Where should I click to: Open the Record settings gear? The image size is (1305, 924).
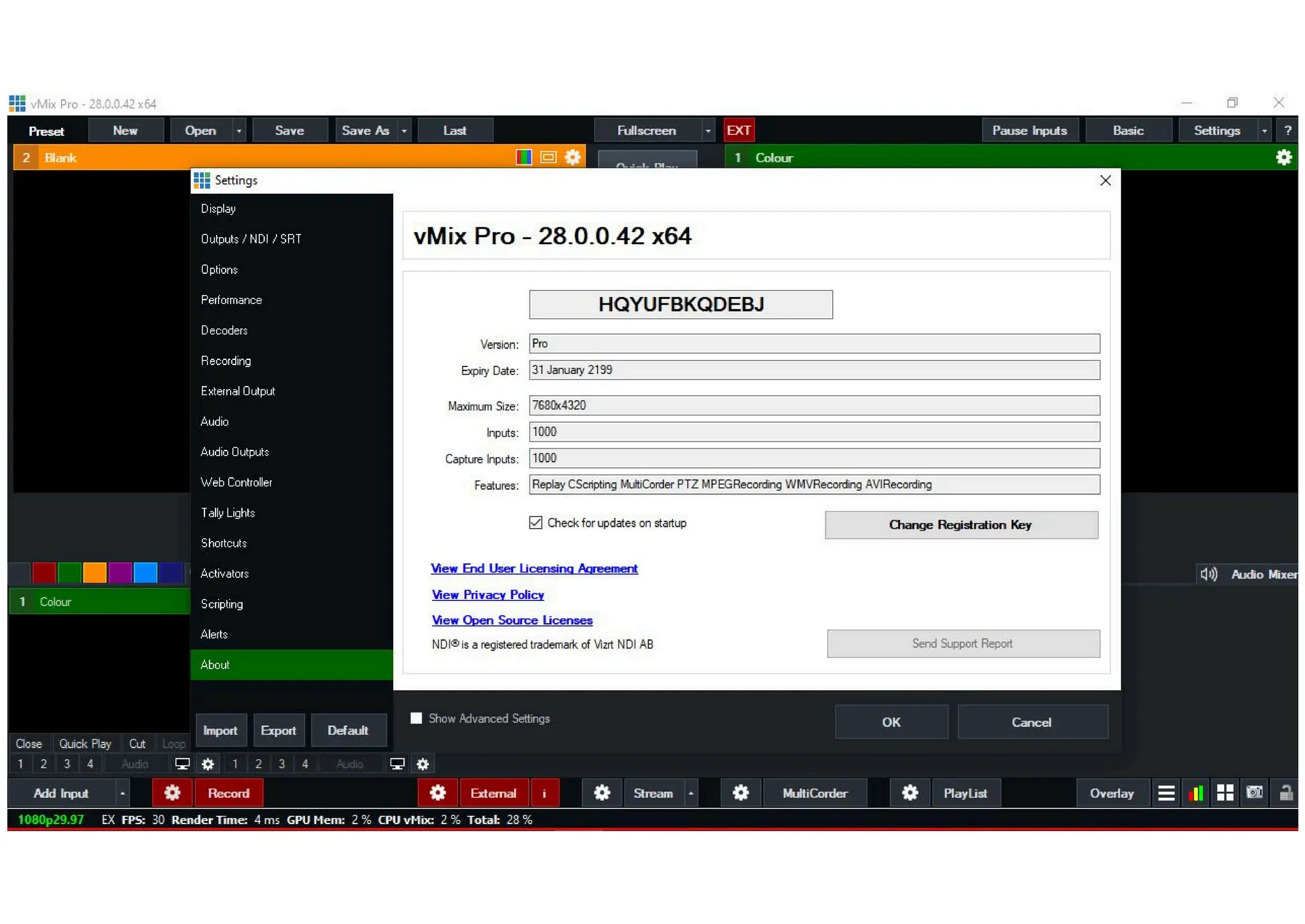[x=172, y=793]
